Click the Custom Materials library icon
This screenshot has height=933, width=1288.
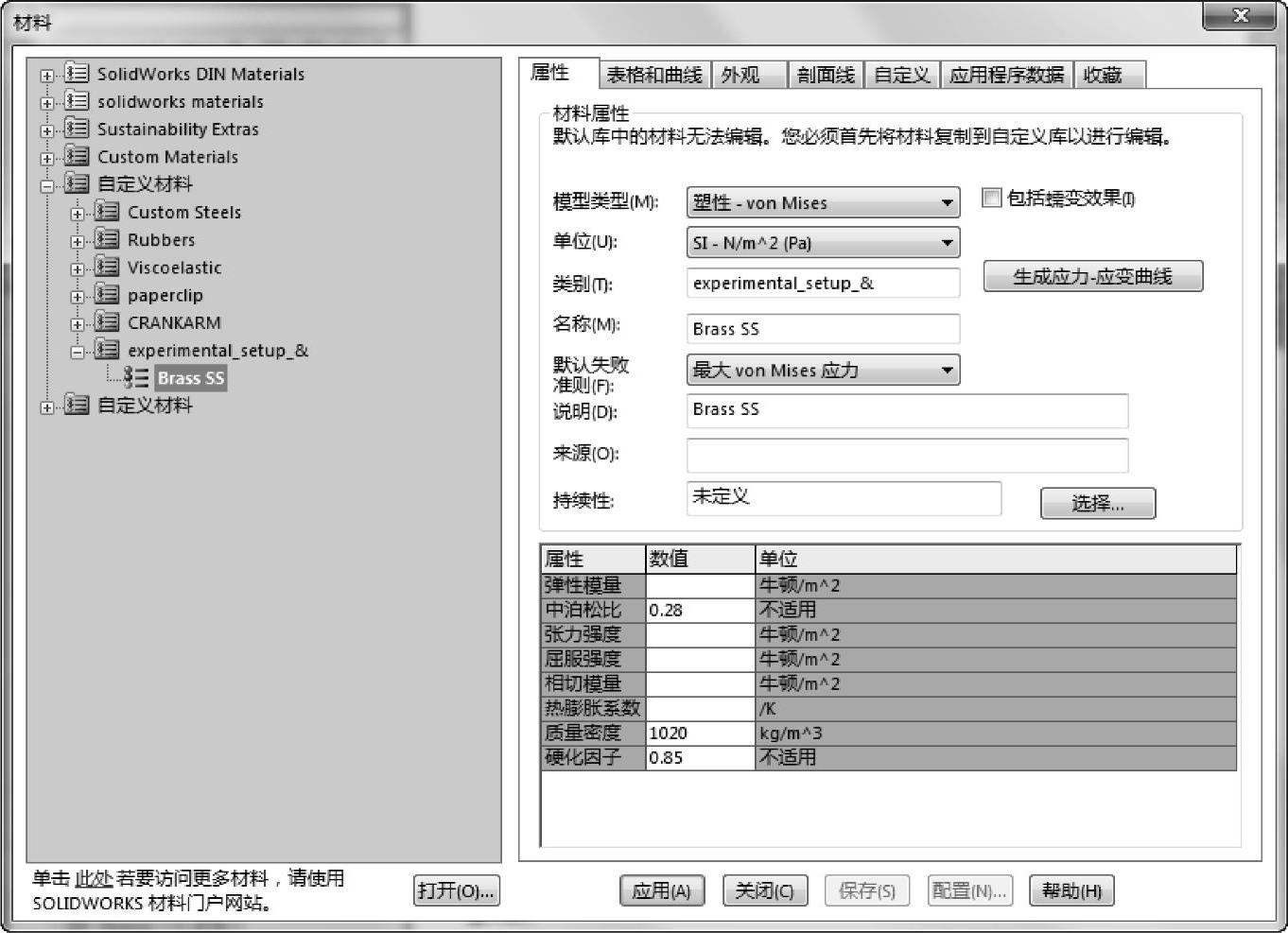point(77,156)
